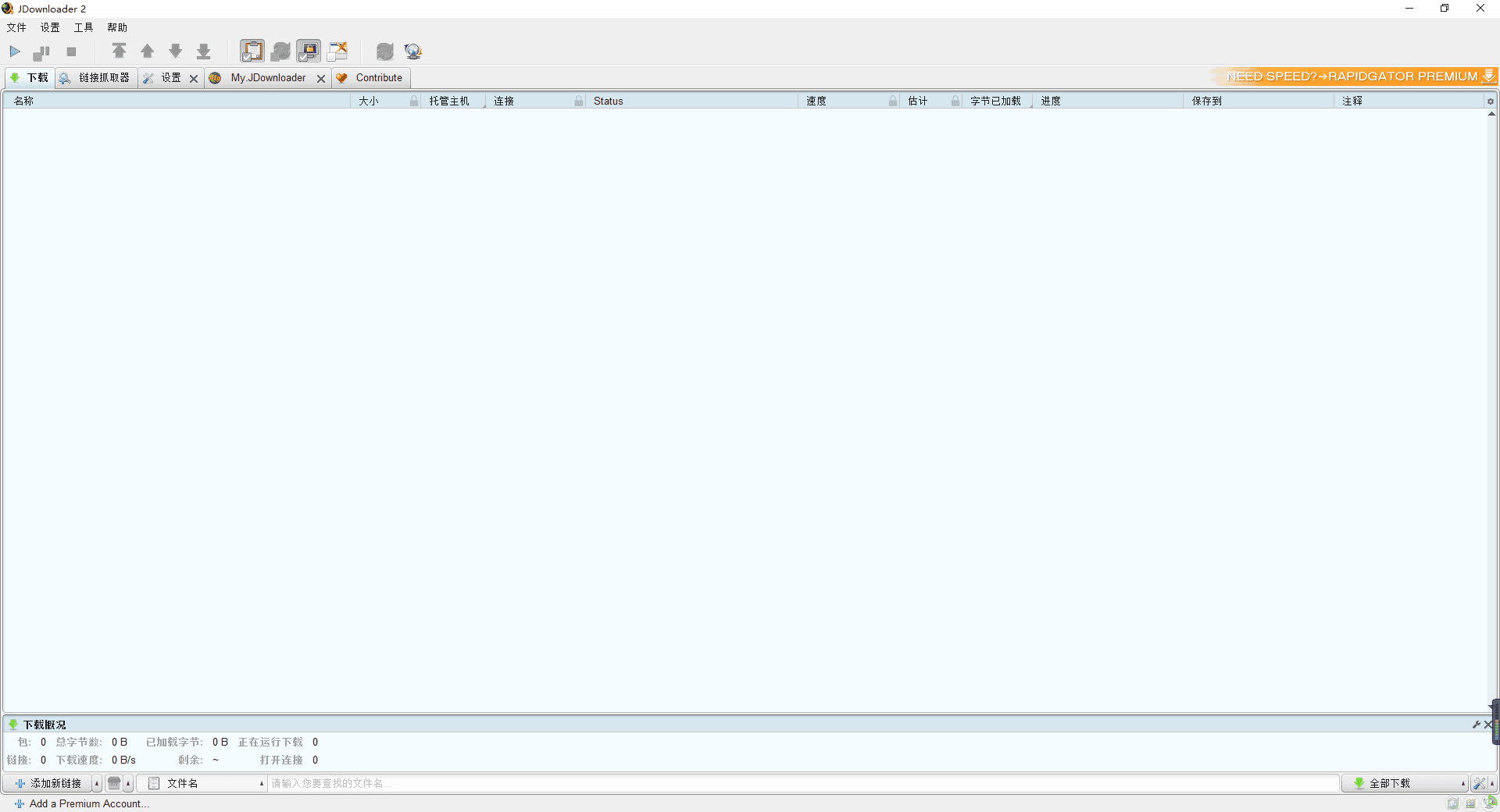Expand the 添加新链接 dropdown arrow
This screenshot has width=1500, height=812.
point(97,783)
